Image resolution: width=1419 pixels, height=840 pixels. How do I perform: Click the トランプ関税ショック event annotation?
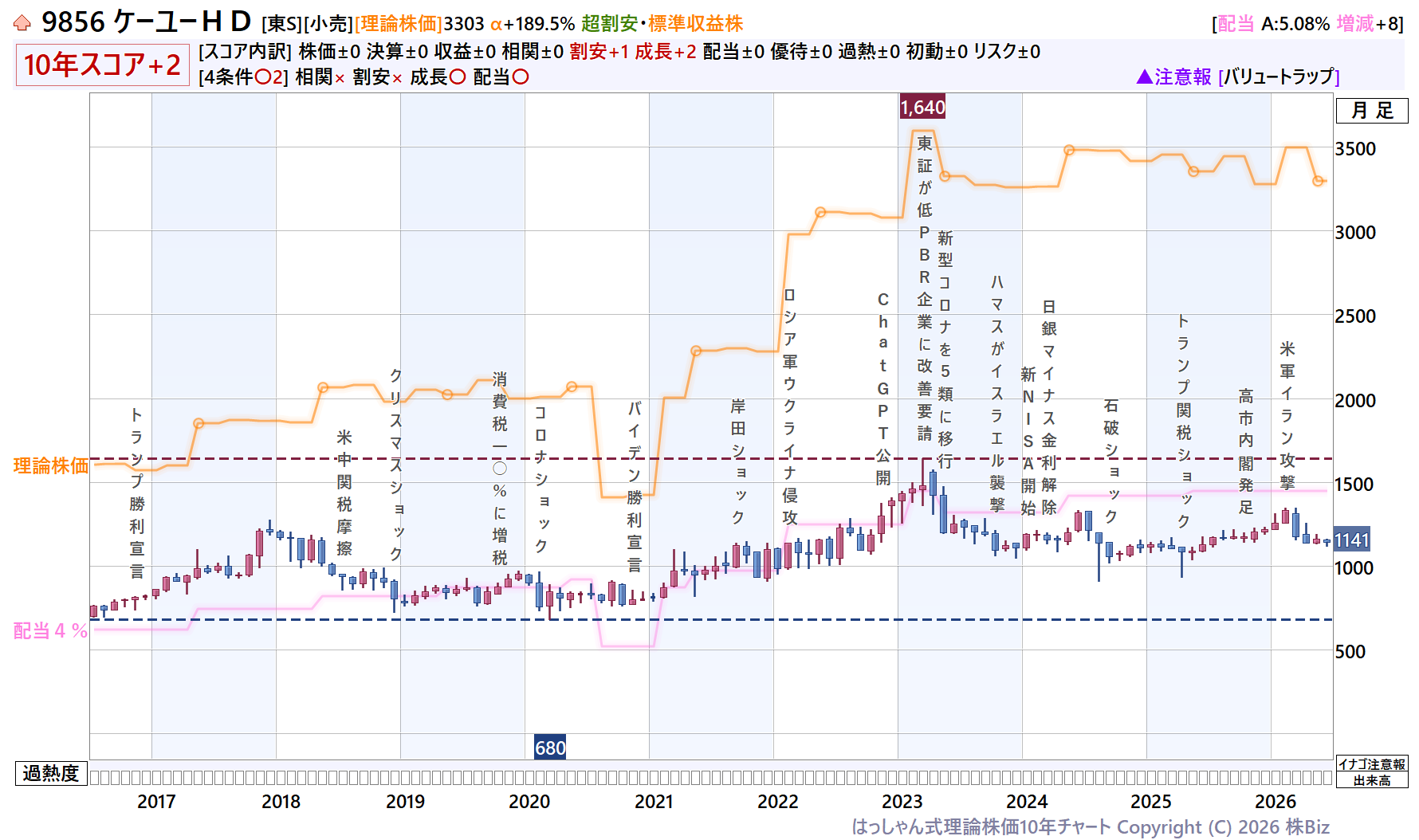point(1184,421)
